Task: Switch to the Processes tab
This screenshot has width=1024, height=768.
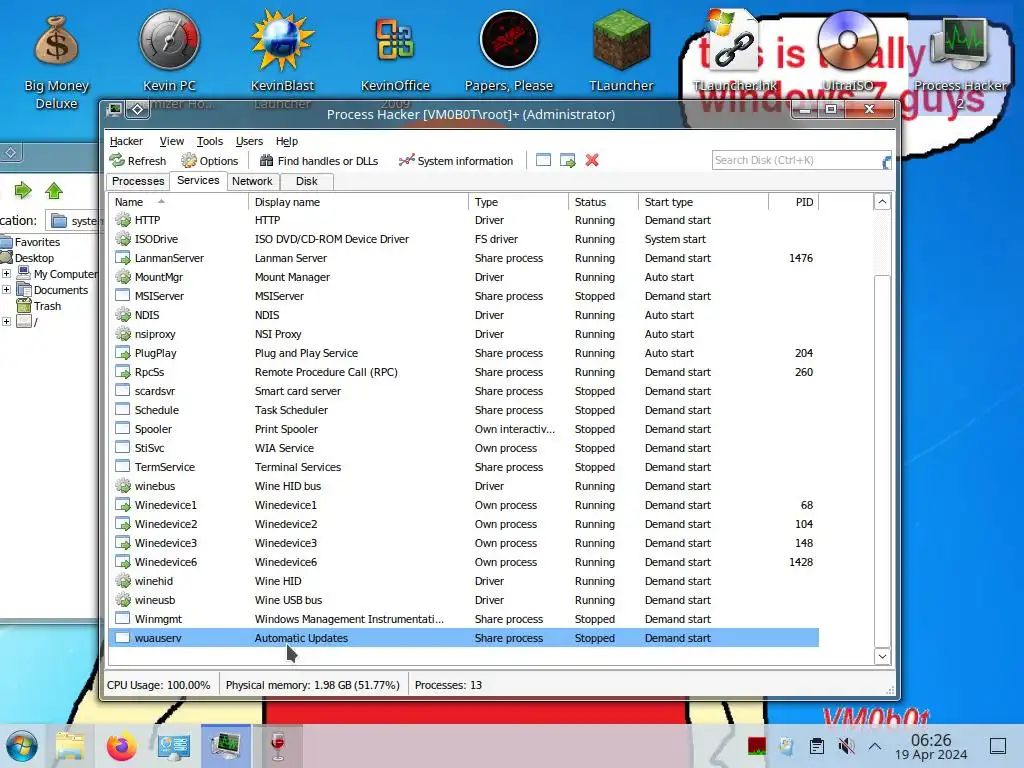Action: click(x=138, y=181)
